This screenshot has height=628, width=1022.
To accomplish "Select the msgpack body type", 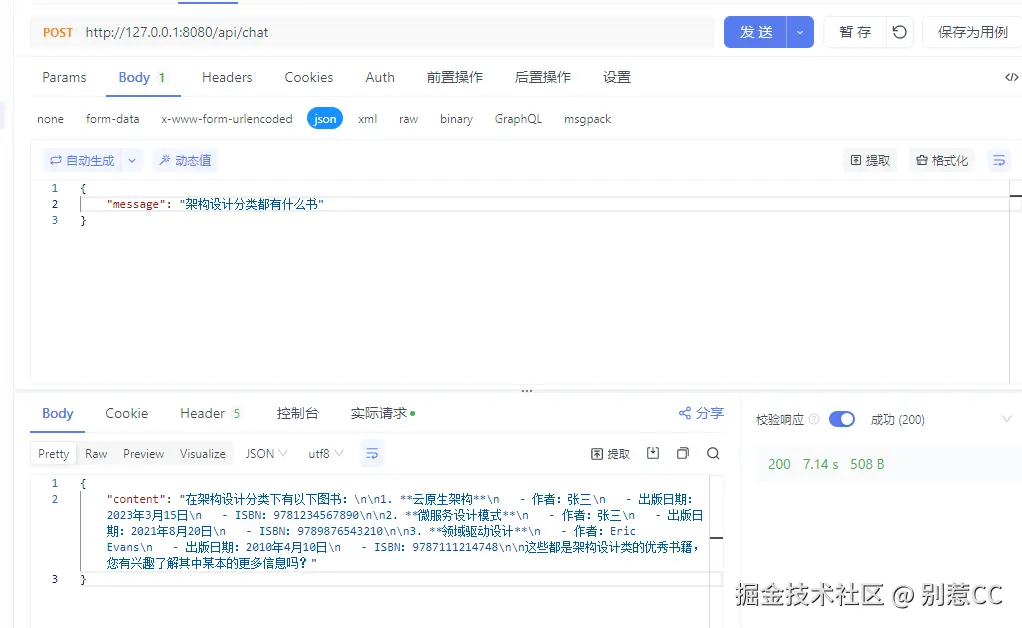I will [587, 119].
